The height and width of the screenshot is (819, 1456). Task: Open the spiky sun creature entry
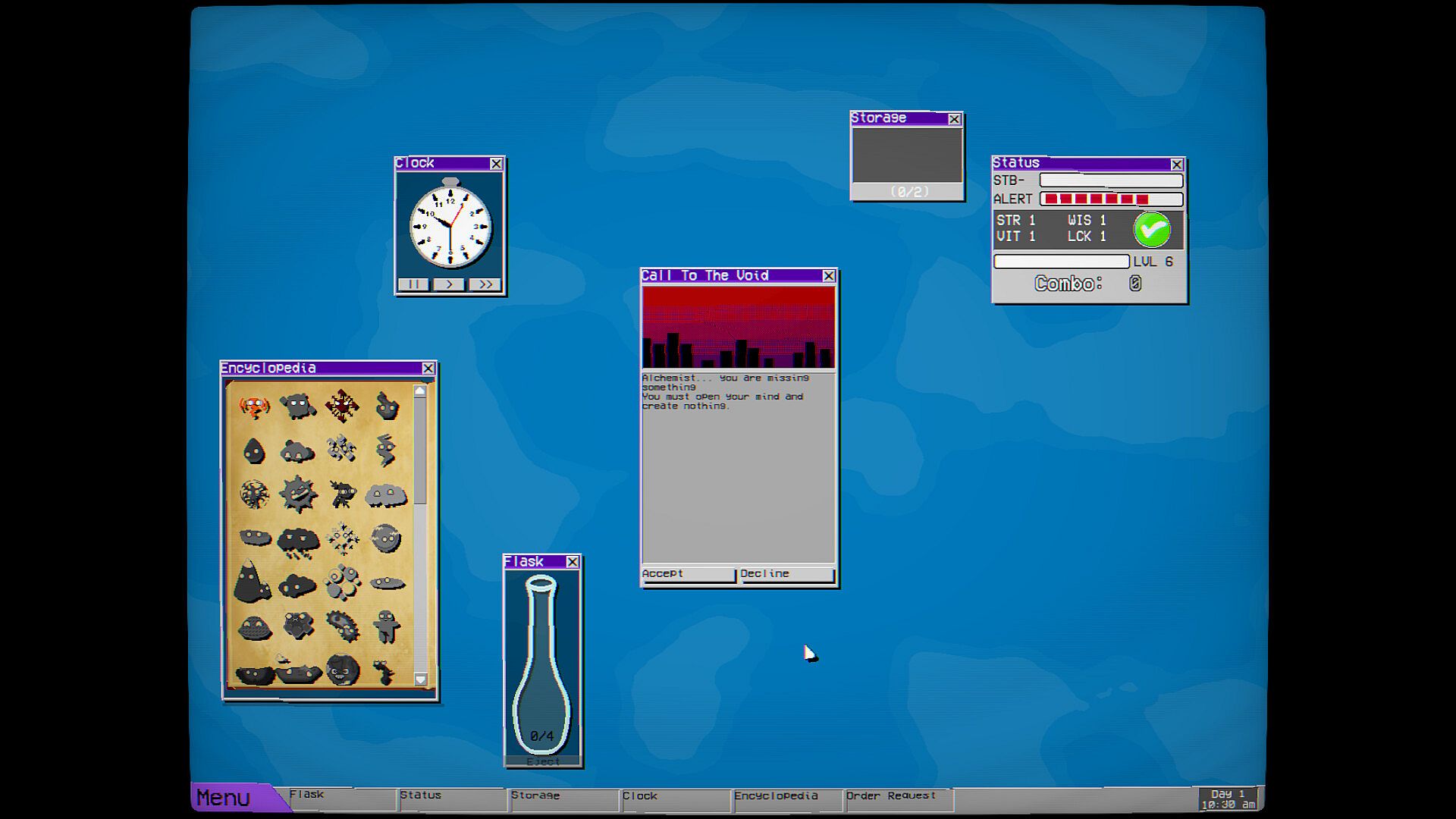tap(297, 494)
